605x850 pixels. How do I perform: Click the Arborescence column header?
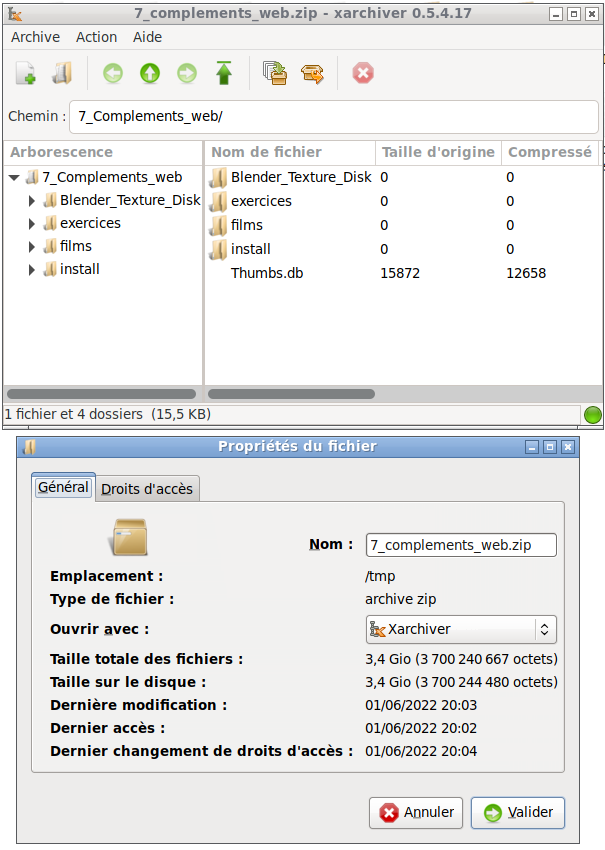(x=103, y=152)
